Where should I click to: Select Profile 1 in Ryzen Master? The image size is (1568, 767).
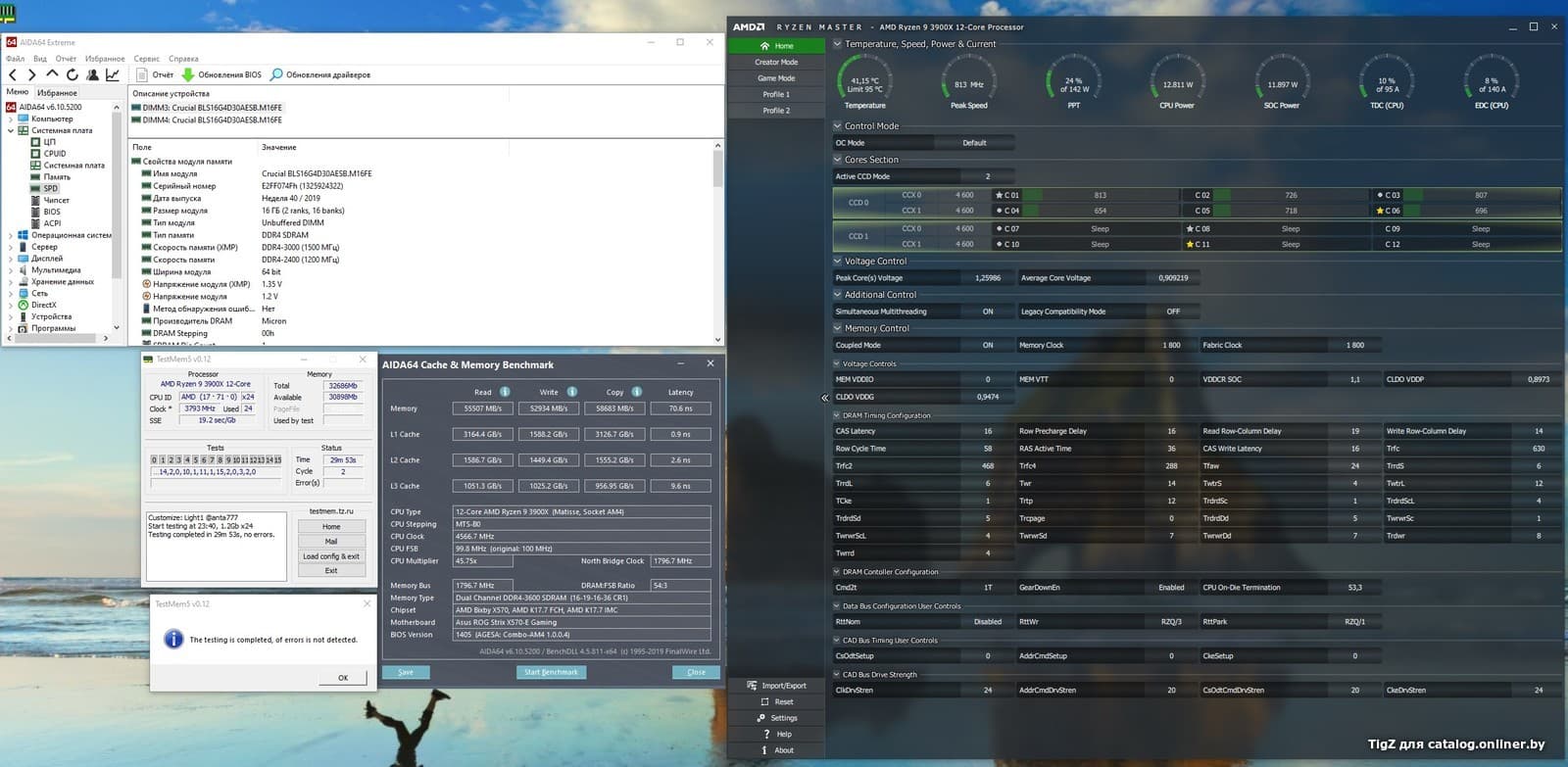776,95
